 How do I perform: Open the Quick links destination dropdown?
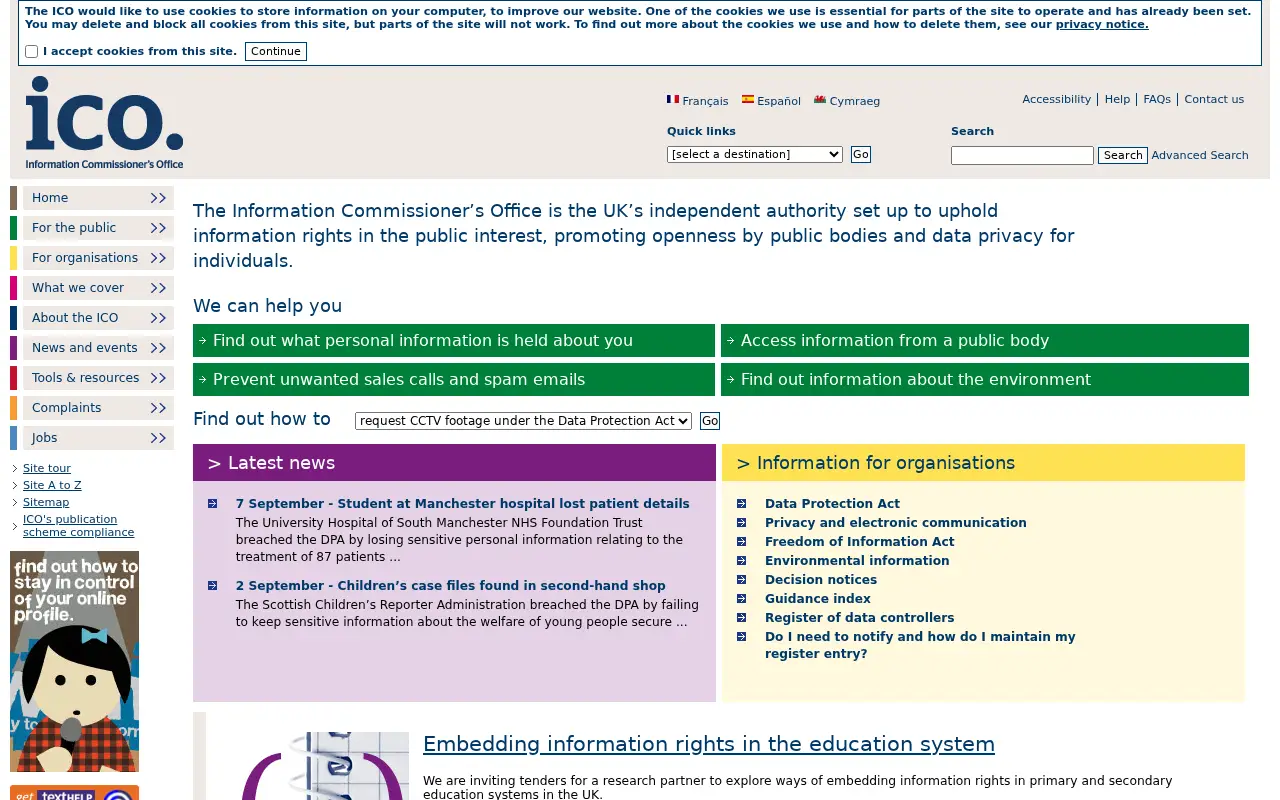[x=755, y=154]
